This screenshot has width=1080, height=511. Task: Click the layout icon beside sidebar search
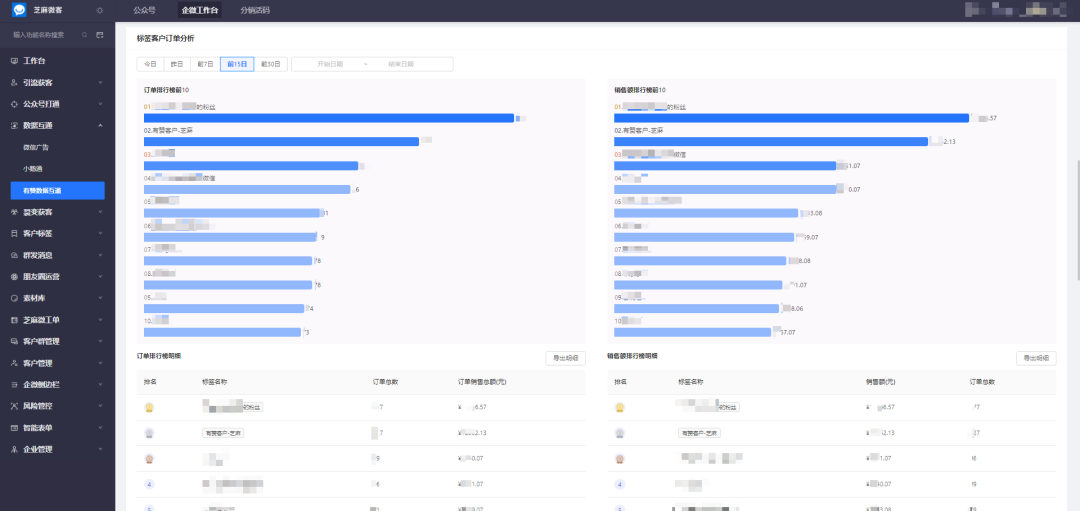click(x=100, y=34)
